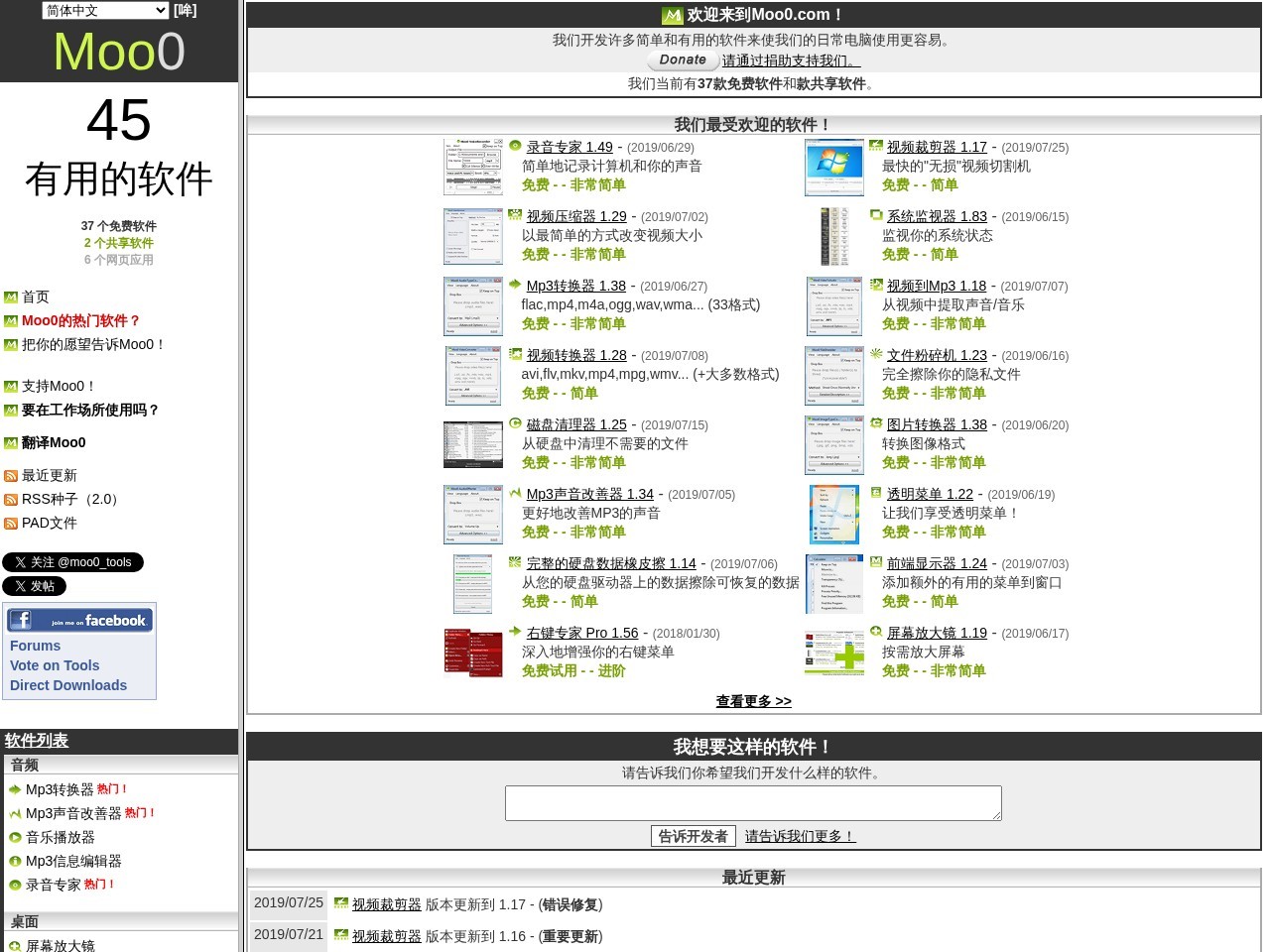Open the 请告诉我们更多 link

[800, 836]
